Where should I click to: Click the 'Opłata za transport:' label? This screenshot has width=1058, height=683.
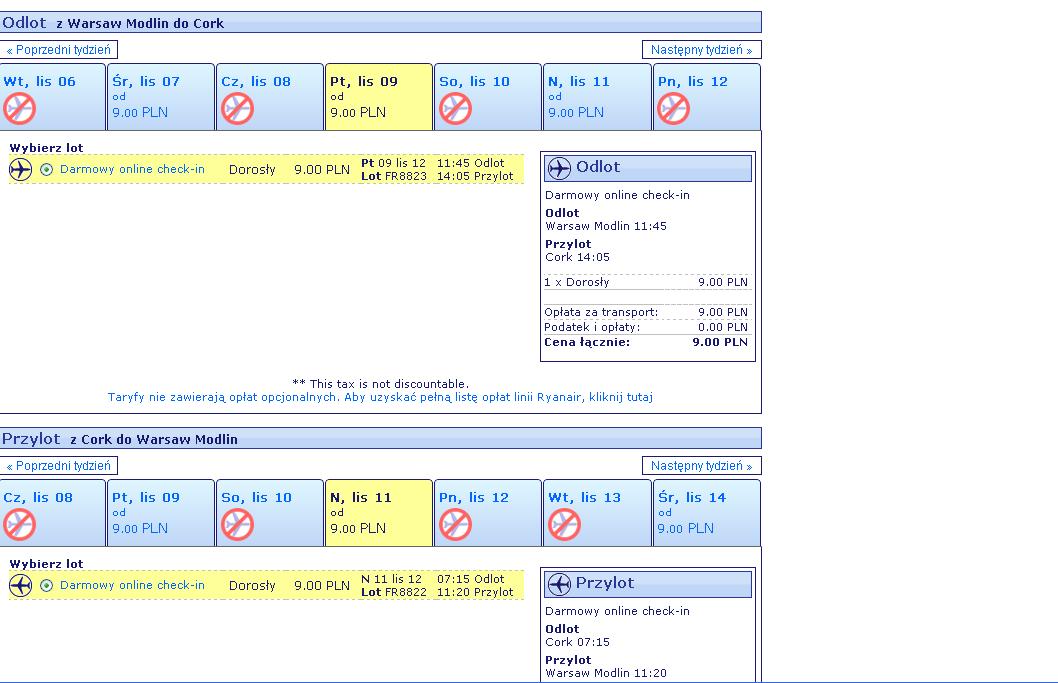click(x=601, y=312)
